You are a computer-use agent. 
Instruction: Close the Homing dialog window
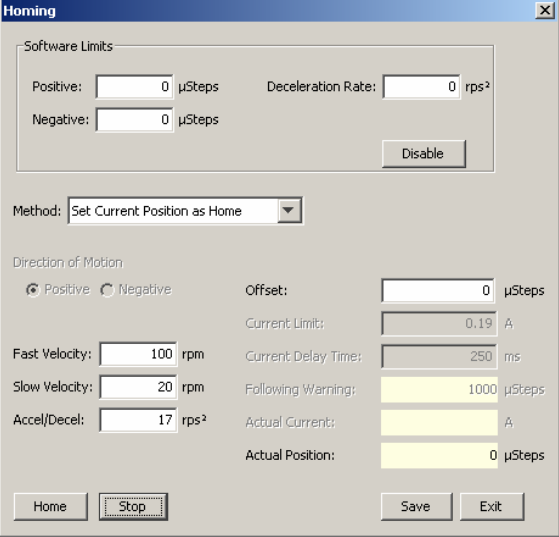tap(545, 10)
